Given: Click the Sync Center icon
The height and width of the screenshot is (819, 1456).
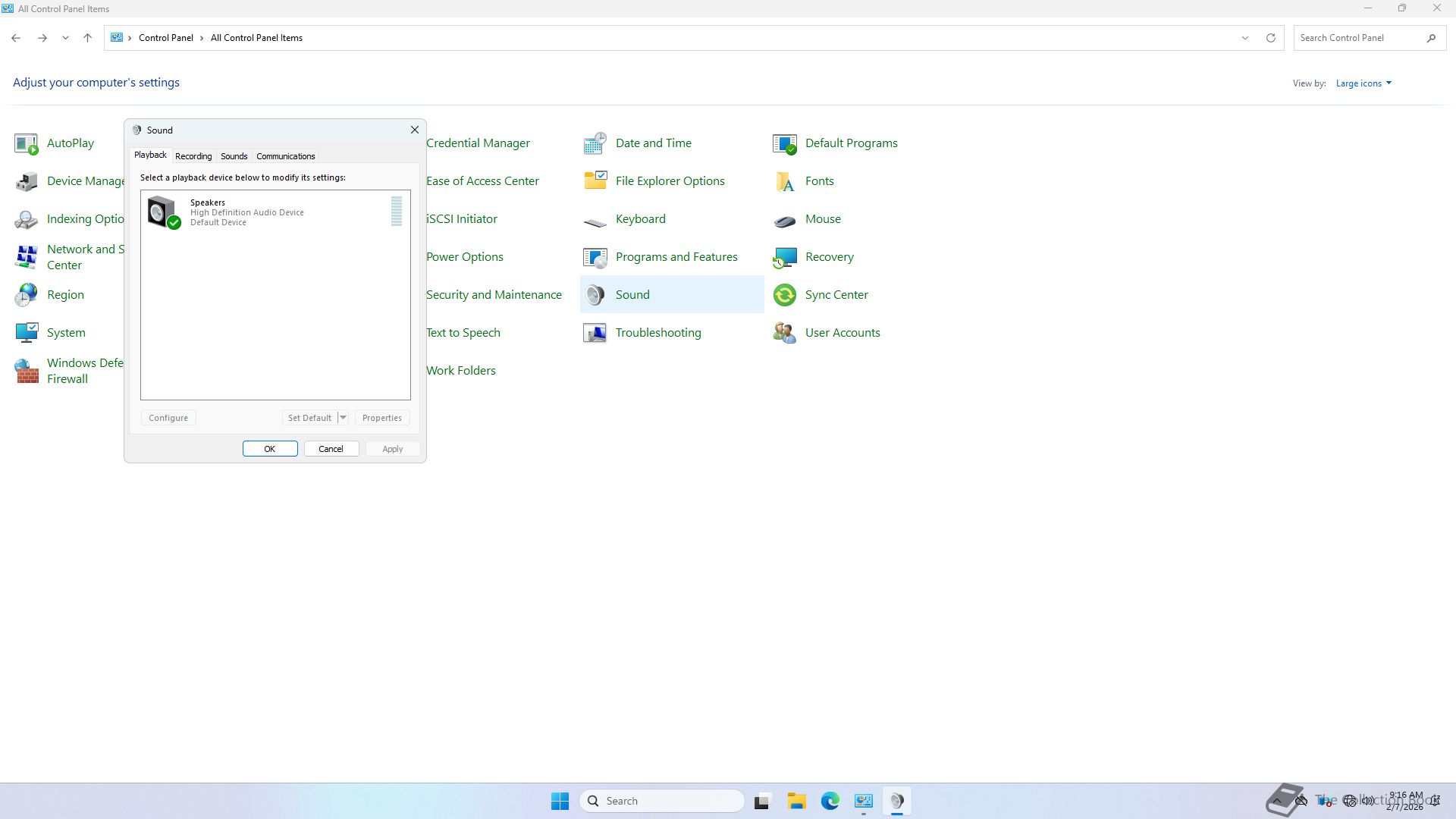Looking at the screenshot, I should click(785, 295).
